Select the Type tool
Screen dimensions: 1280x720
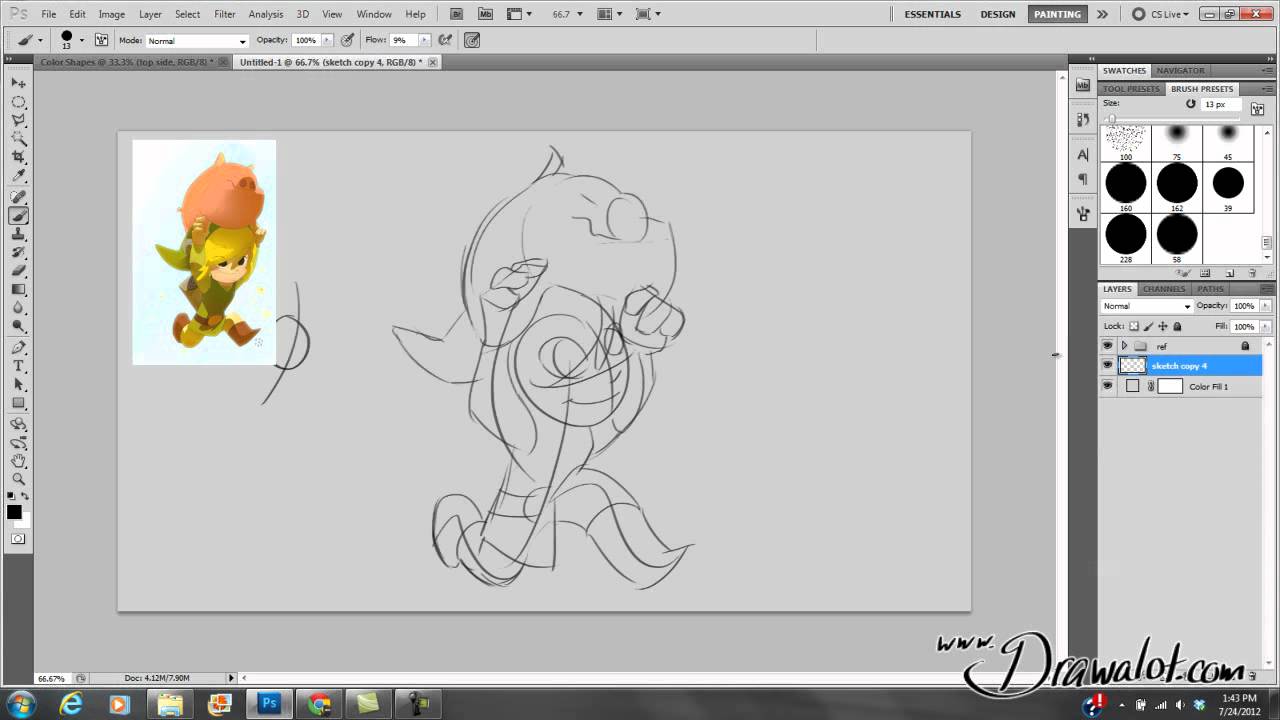tap(18, 366)
